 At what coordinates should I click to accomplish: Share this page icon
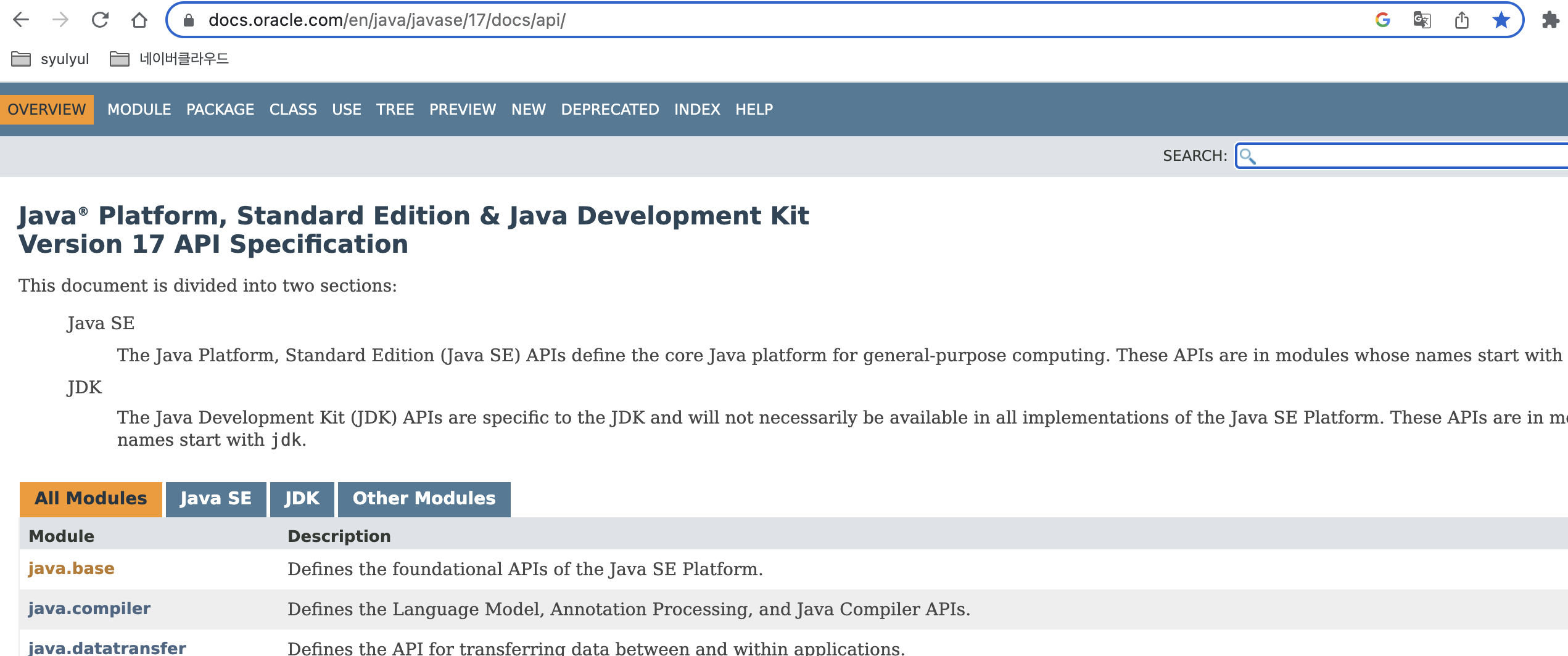point(1461,20)
